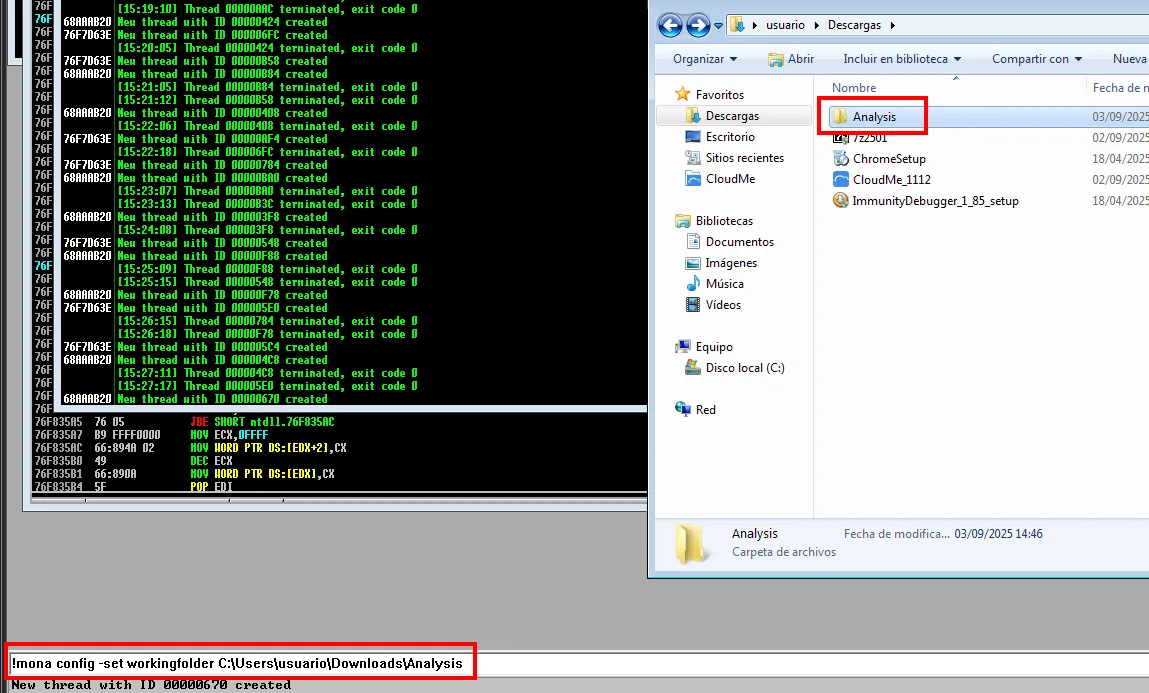The width and height of the screenshot is (1149, 693).
Task: Select Descargas in the Favoritos sidebar
Action: coord(732,116)
